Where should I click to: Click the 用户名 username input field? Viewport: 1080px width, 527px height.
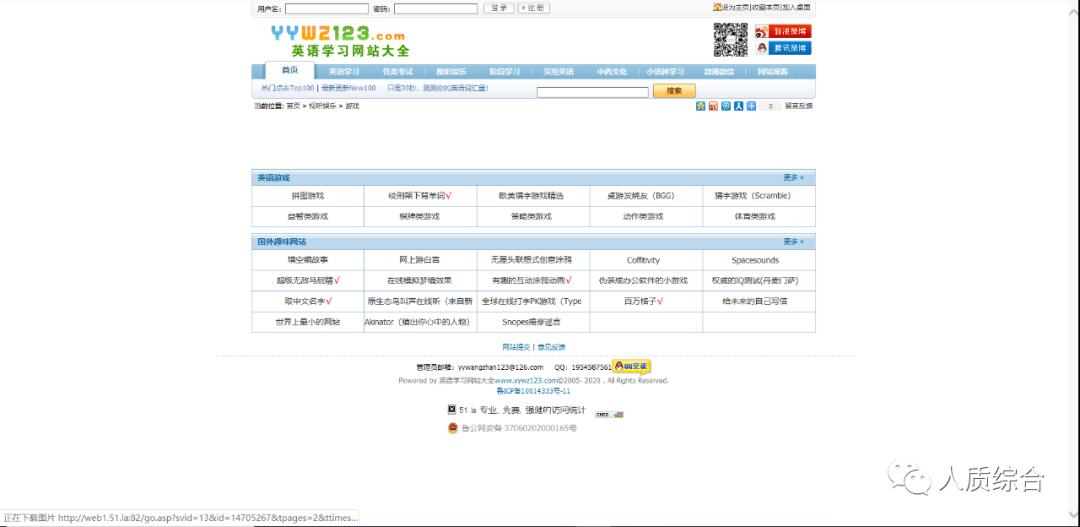tap(327, 9)
